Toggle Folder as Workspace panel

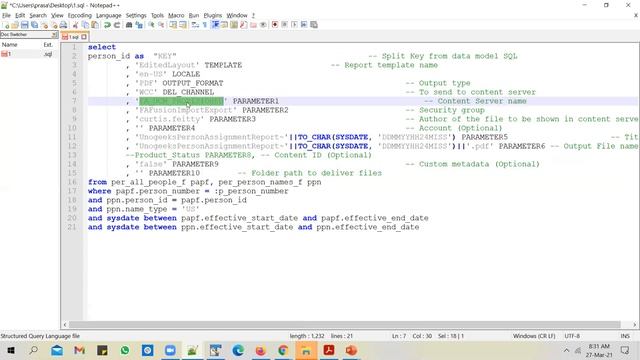pyautogui.click(x=253, y=25)
